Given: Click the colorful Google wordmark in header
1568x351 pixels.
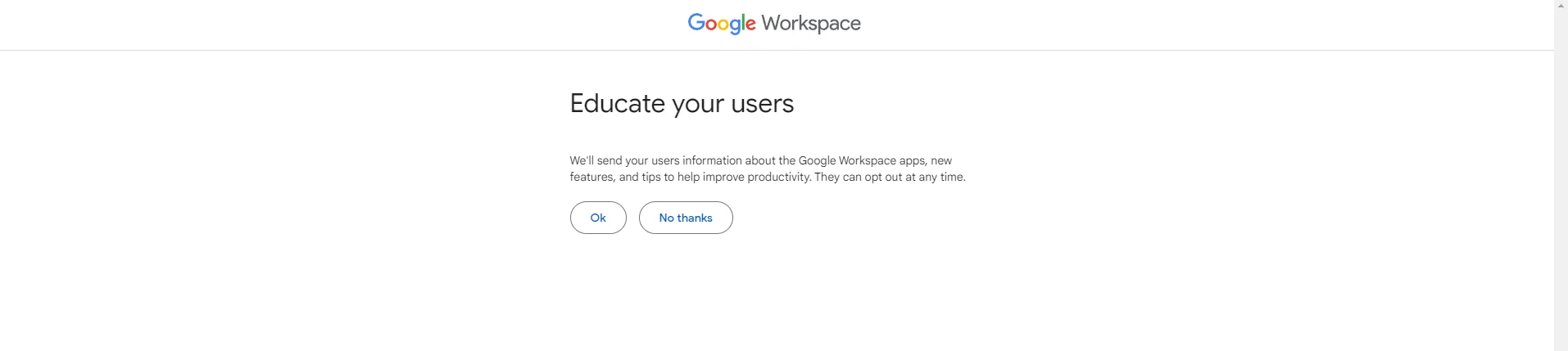Looking at the screenshot, I should coord(721,23).
